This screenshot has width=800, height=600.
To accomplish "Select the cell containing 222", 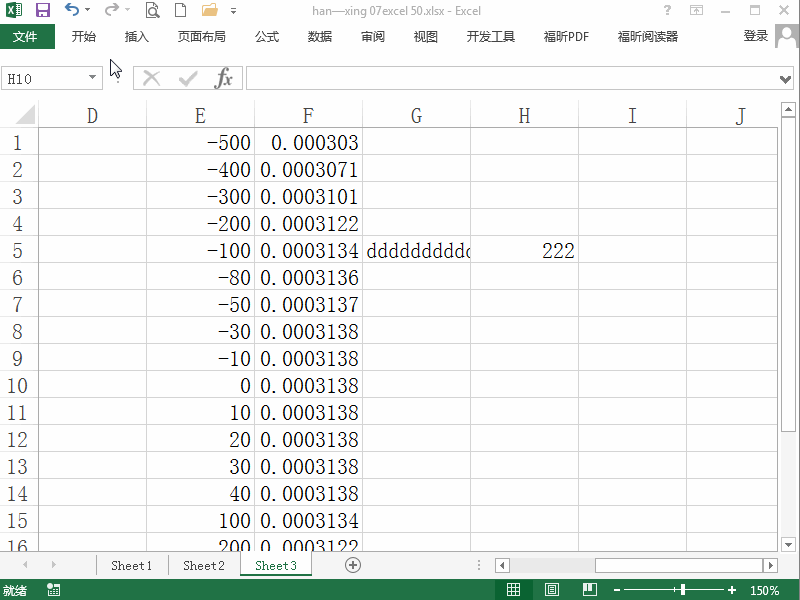I will [x=524, y=250].
